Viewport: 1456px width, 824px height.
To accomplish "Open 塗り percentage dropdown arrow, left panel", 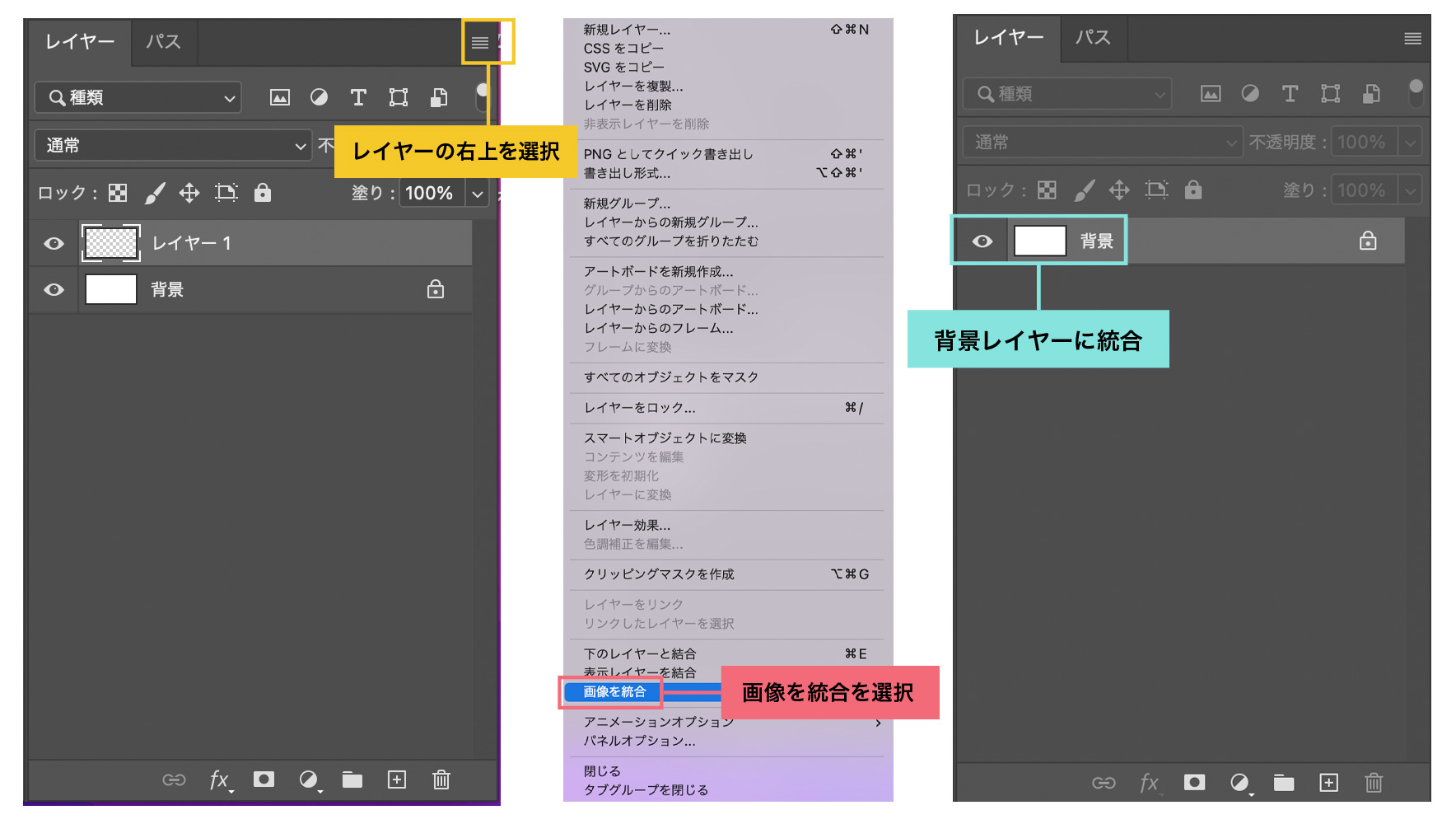I will pos(478,194).
